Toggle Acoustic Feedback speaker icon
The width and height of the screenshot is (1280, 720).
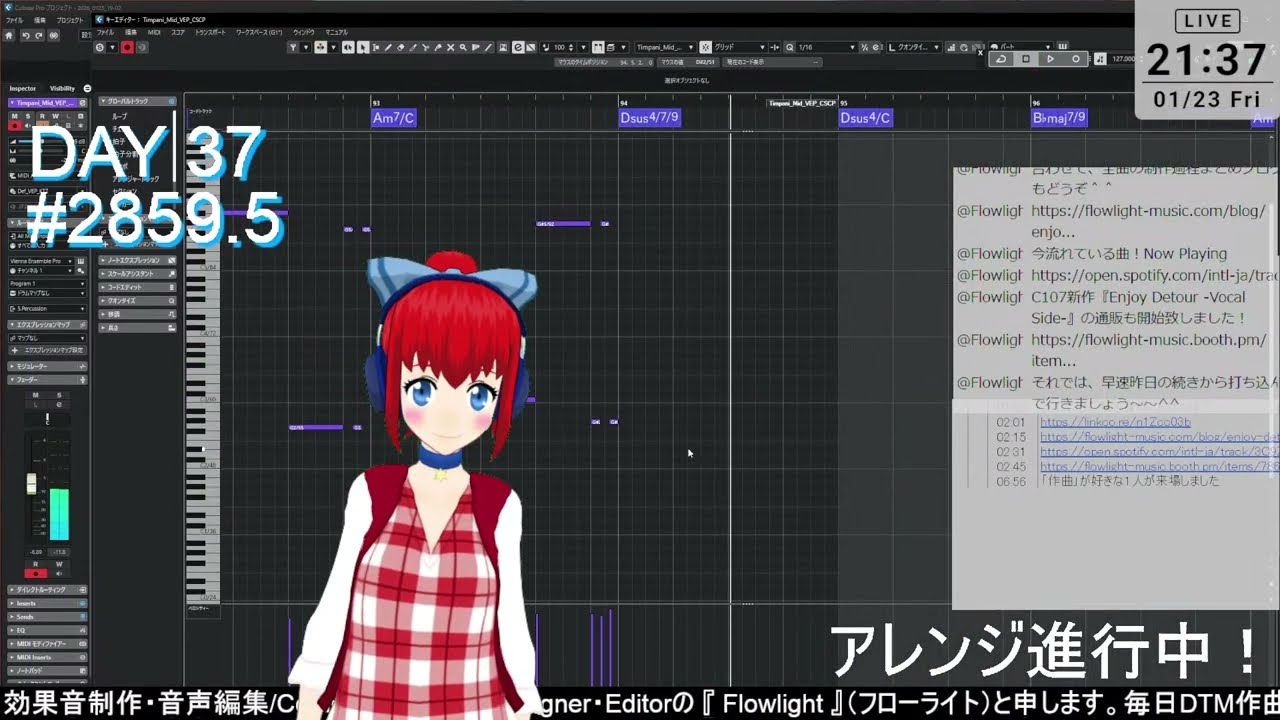pyautogui.click(x=348, y=47)
